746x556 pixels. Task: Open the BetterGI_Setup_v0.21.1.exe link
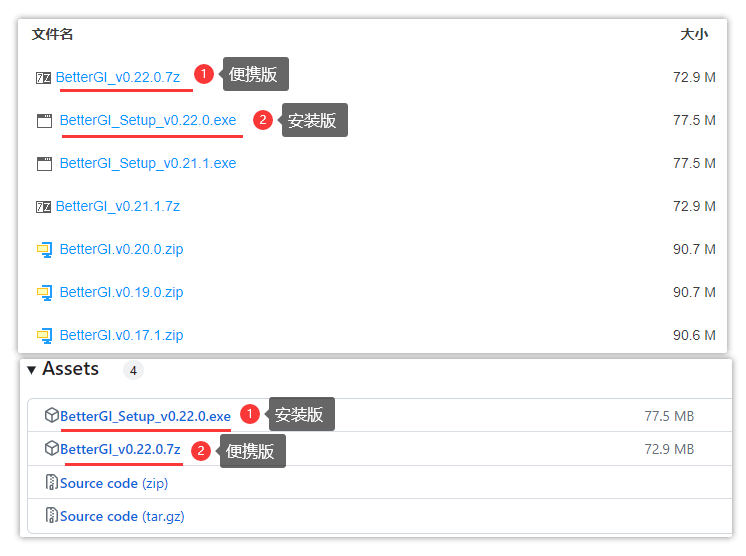[x=148, y=163]
